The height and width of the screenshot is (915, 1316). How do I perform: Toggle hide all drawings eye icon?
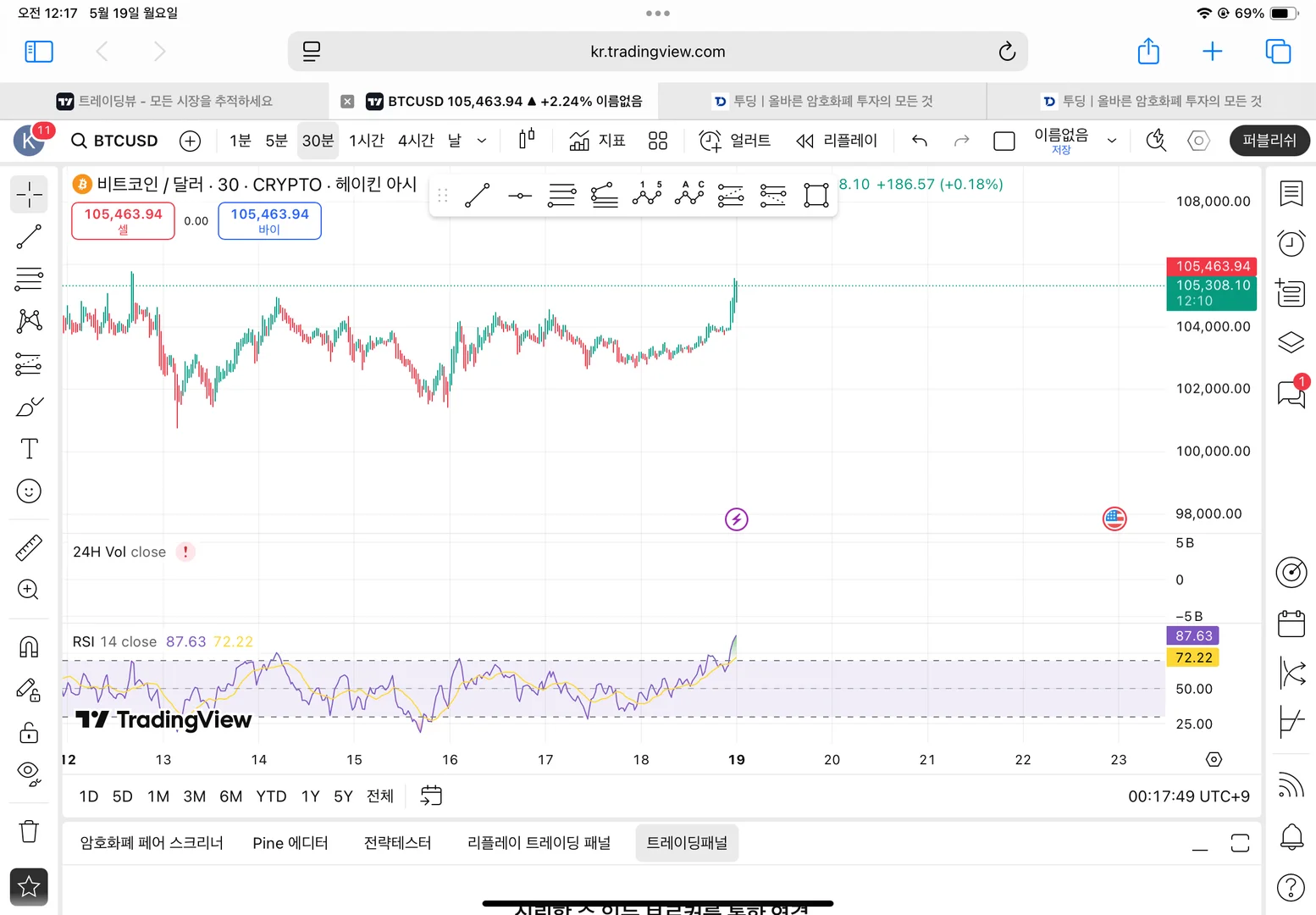click(x=29, y=774)
